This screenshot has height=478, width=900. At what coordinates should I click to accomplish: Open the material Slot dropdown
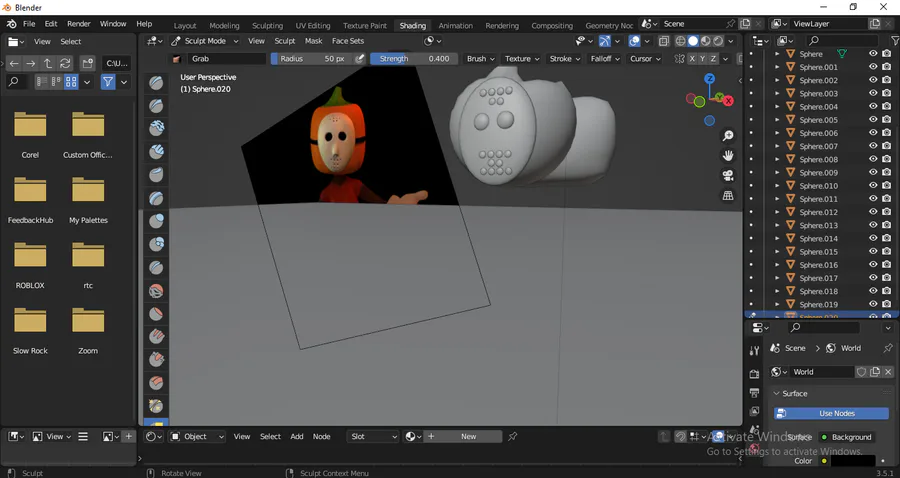pyautogui.click(x=373, y=437)
